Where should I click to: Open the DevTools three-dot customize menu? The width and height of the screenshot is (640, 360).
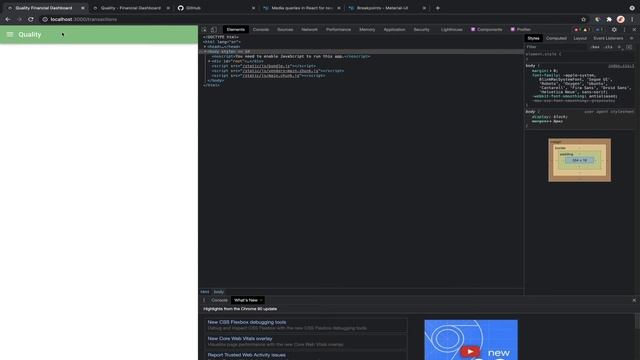624,29
